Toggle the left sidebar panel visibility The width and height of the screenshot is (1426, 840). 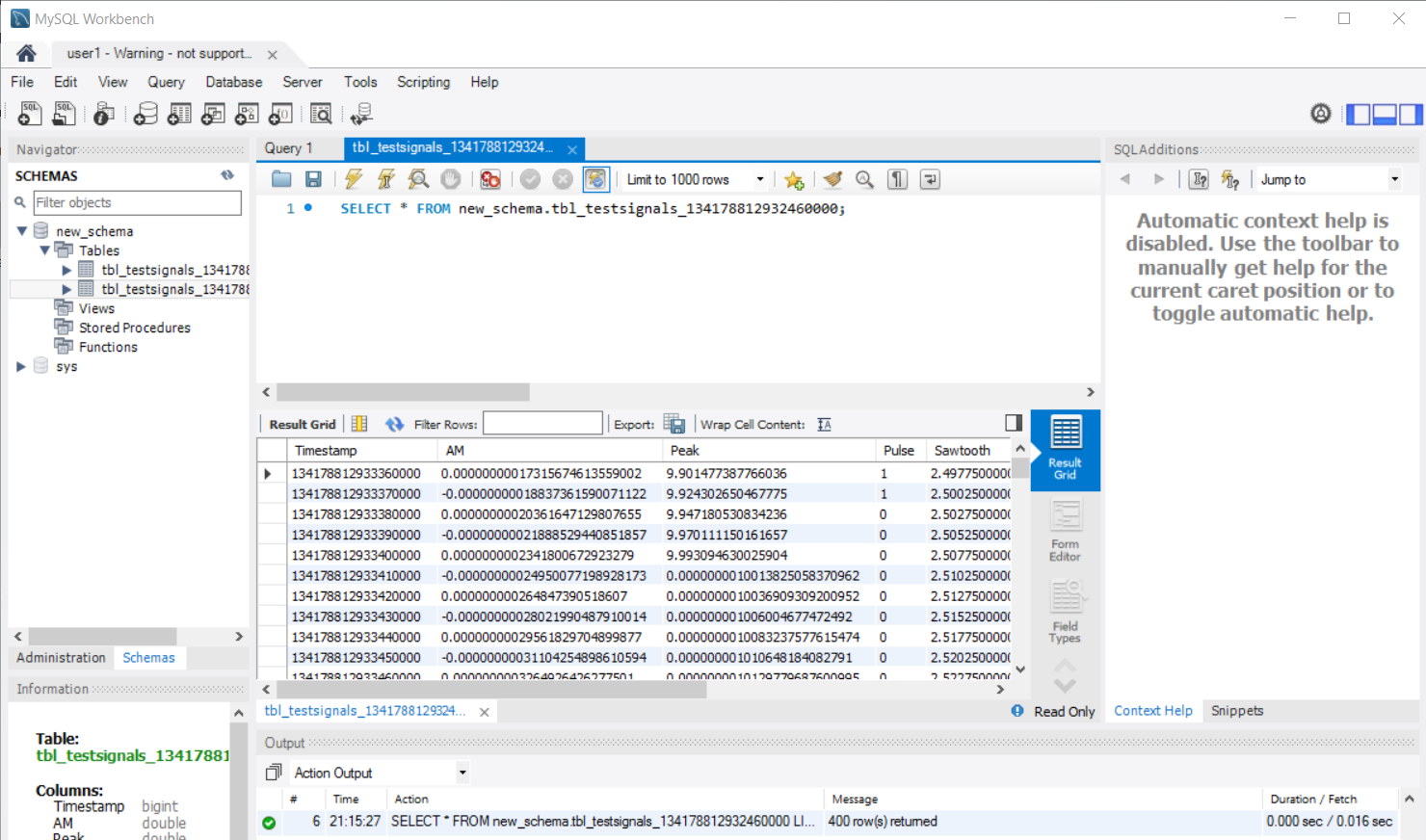coord(1359,114)
